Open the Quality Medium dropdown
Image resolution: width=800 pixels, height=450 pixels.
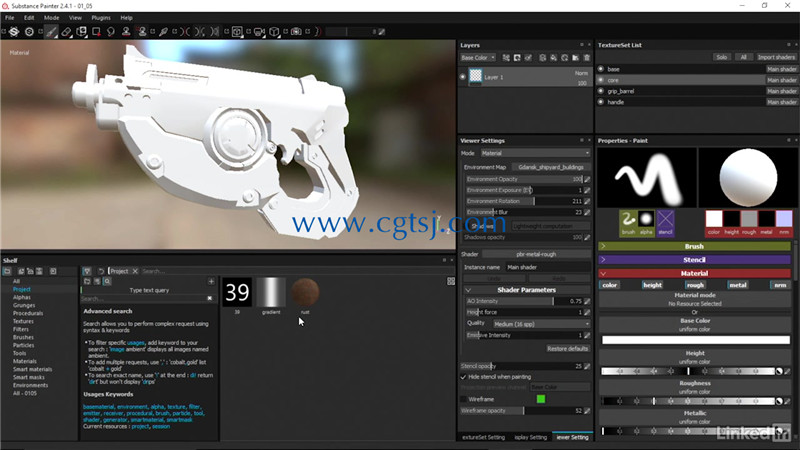click(541, 324)
